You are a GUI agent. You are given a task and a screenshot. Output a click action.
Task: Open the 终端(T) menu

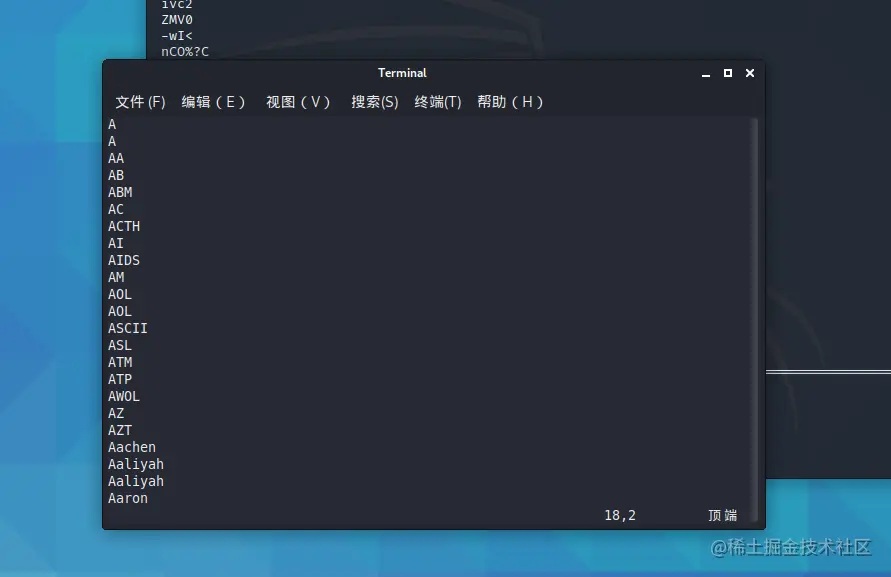[438, 102]
